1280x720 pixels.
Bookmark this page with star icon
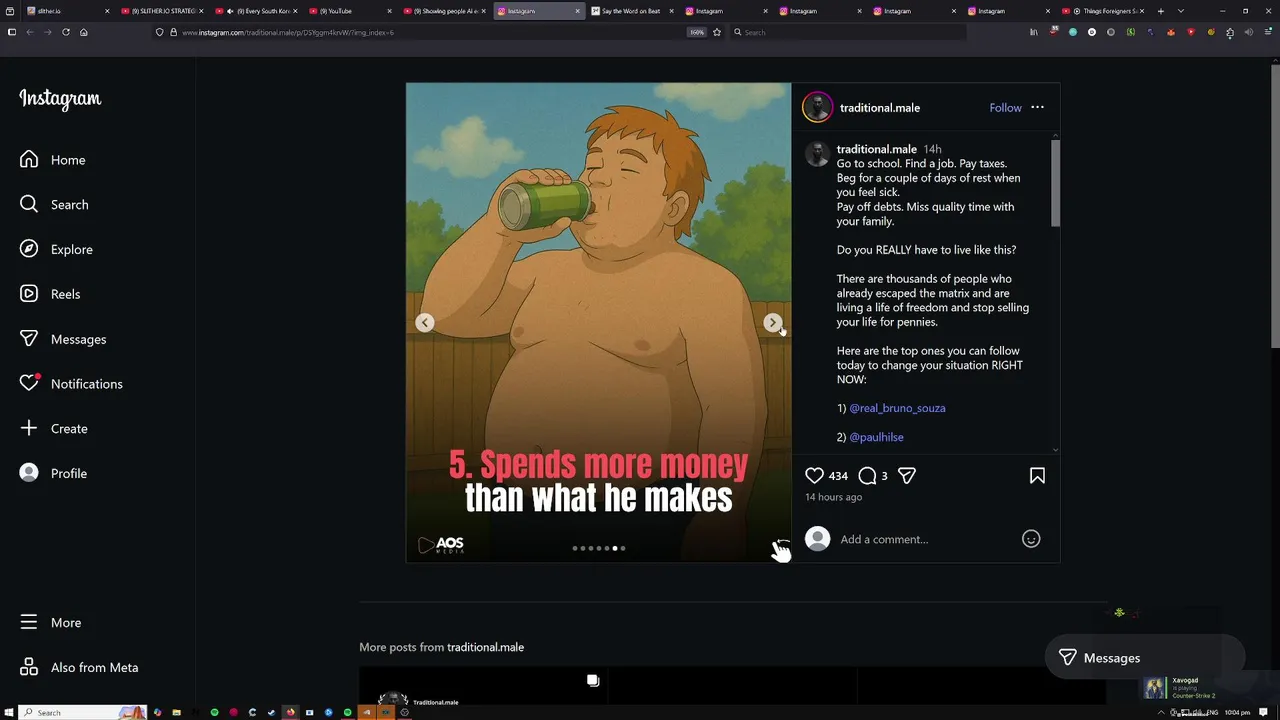tap(717, 32)
